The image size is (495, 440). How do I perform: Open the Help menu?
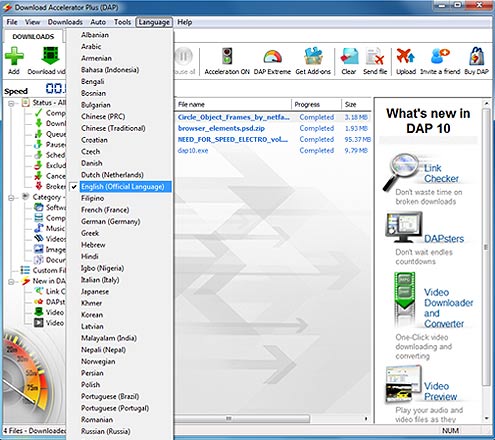[x=184, y=22]
